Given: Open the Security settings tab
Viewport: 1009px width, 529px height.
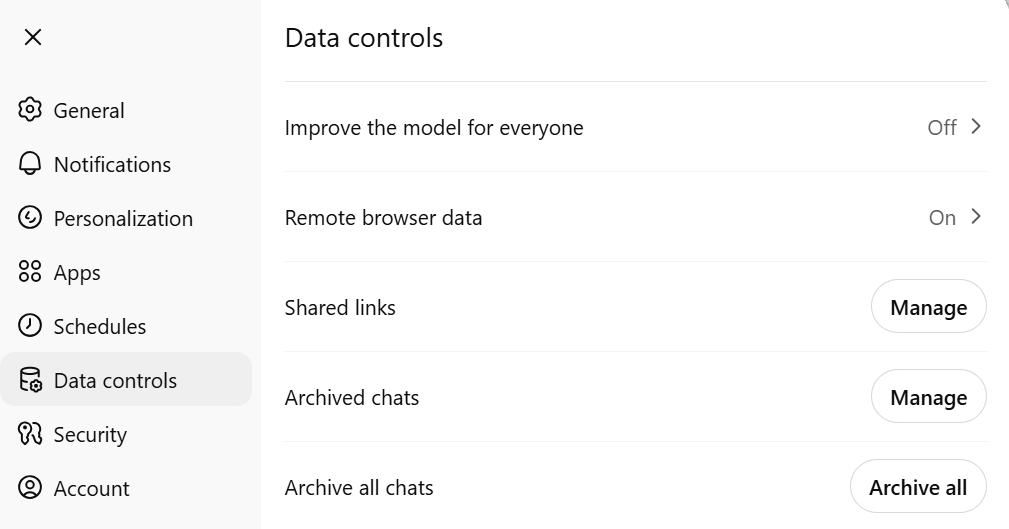Looking at the screenshot, I should (x=90, y=434).
